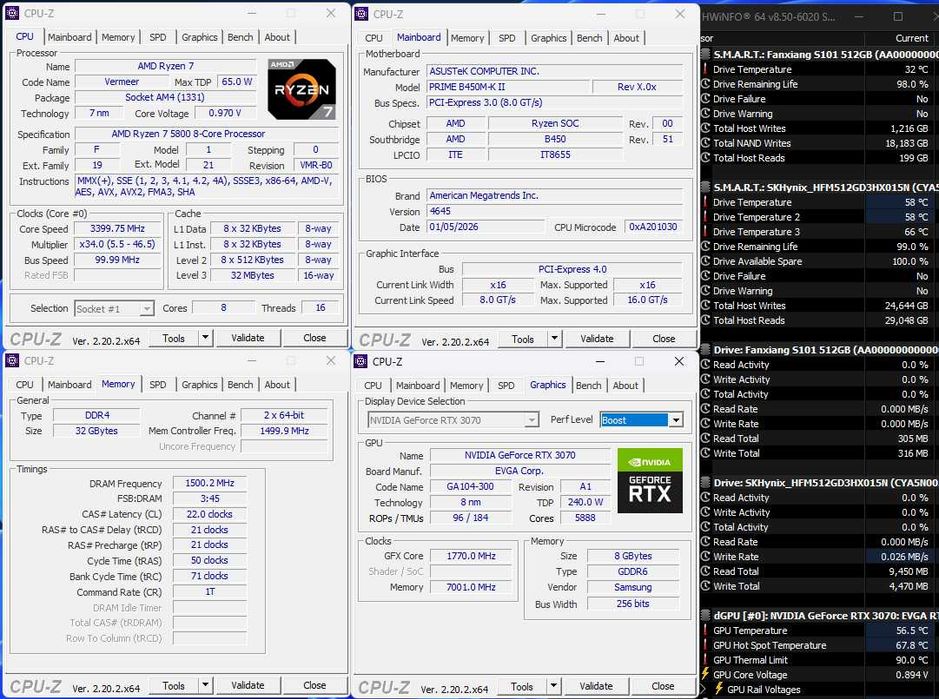Click the circular icon beside Drive Available Spare
939x699 pixels.
point(705,261)
